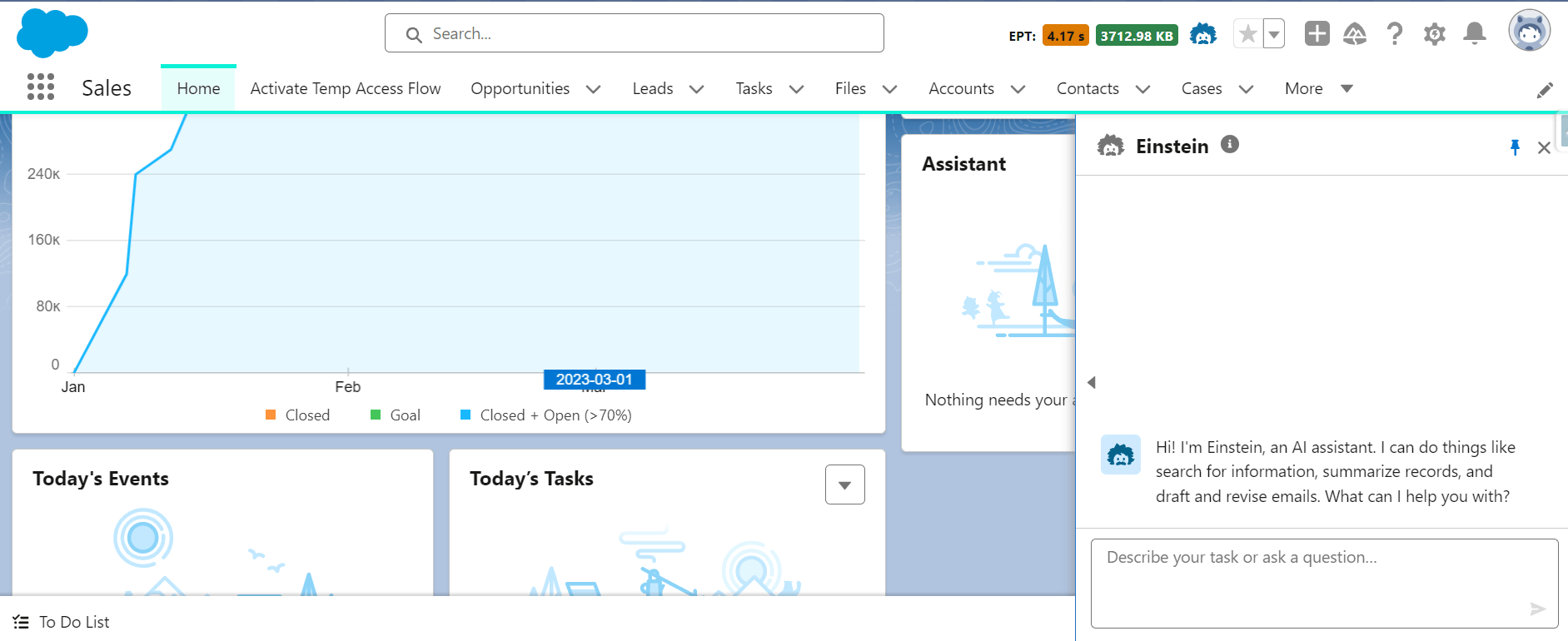
Task: Expand the Opportunities tab dropdown chevron
Action: [594, 89]
